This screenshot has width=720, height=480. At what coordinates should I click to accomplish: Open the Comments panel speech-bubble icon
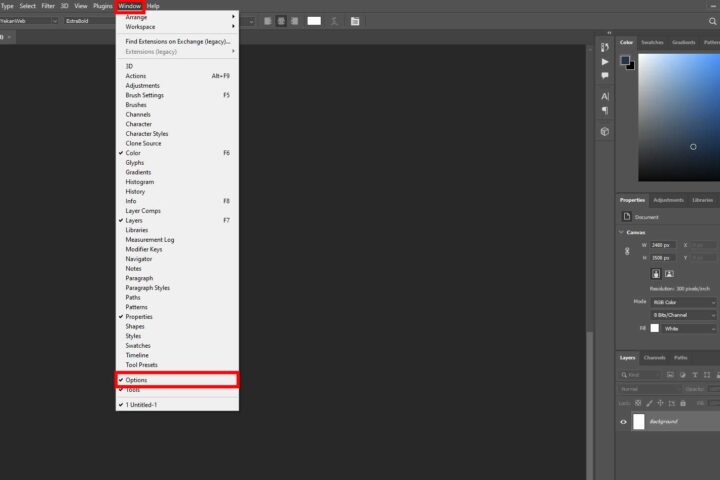[605, 75]
